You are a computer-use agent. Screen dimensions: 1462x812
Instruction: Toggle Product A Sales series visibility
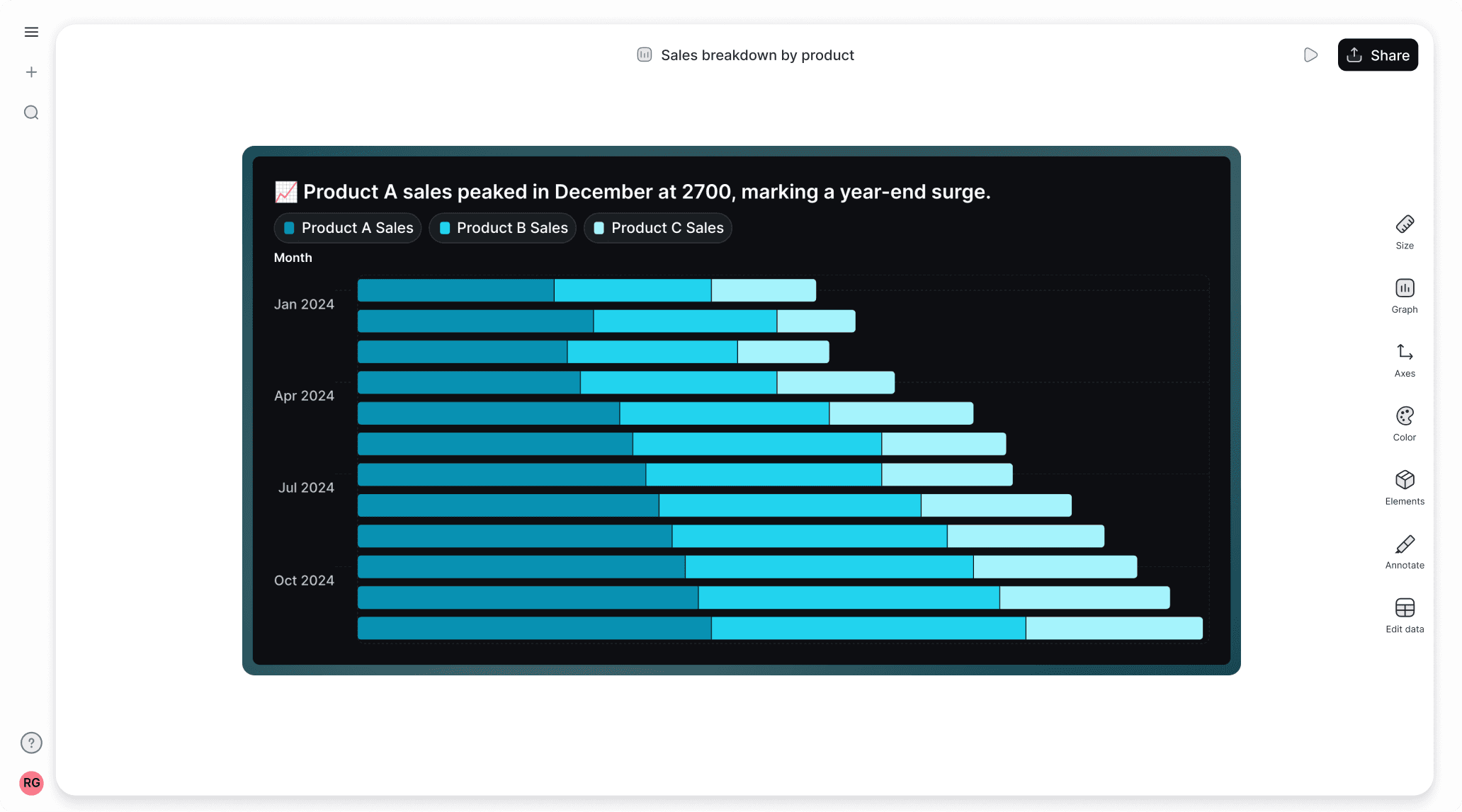click(x=347, y=228)
